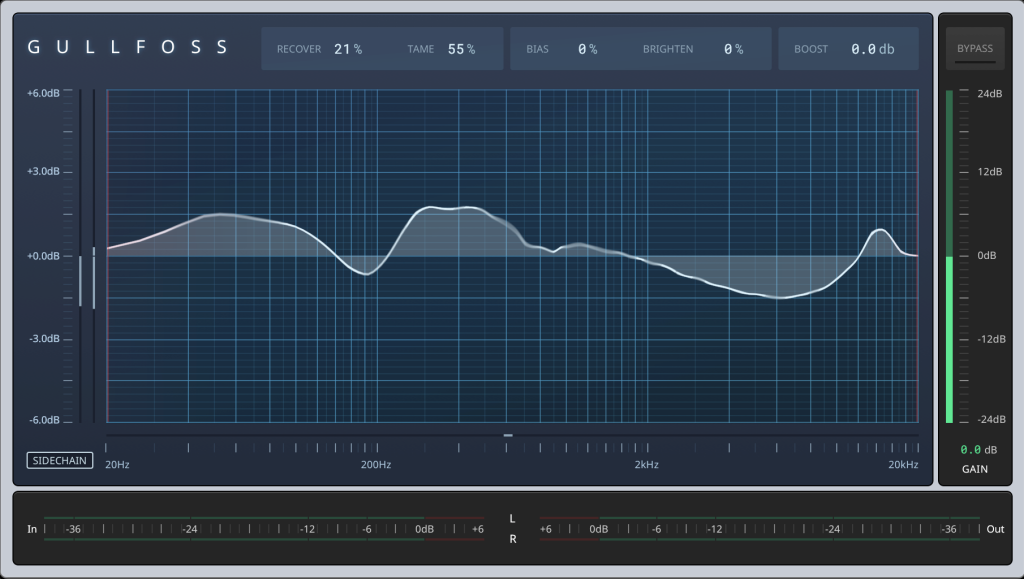1024x579 pixels.
Task: Click the +0.0dB scale label
Action: click(43, 256)
